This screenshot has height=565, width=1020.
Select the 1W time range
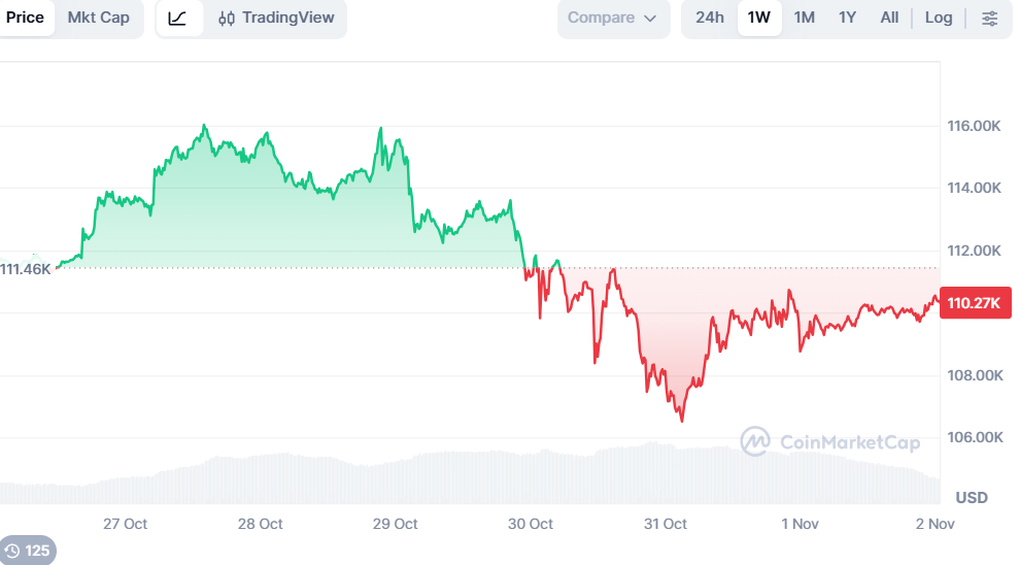click(759, 18)
